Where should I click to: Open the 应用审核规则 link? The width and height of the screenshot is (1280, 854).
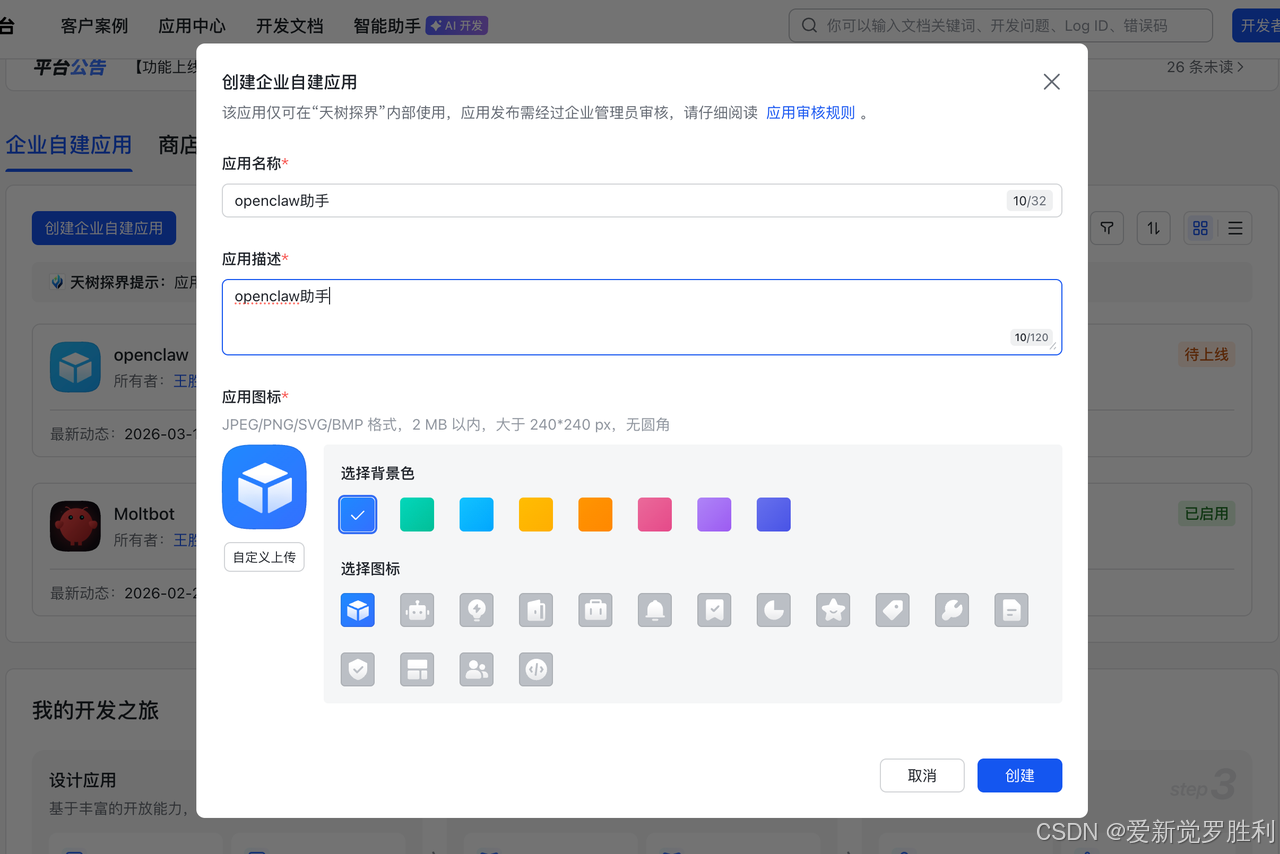click(x=810, y=113)
